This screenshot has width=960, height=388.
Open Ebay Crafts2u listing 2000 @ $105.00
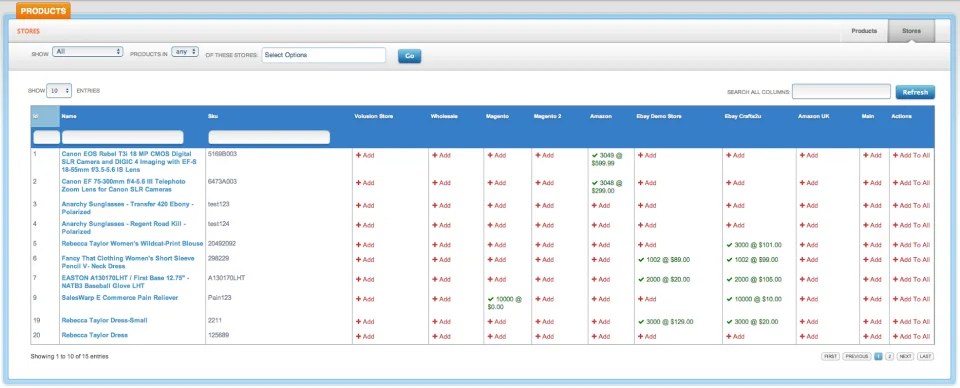[754, 280]
